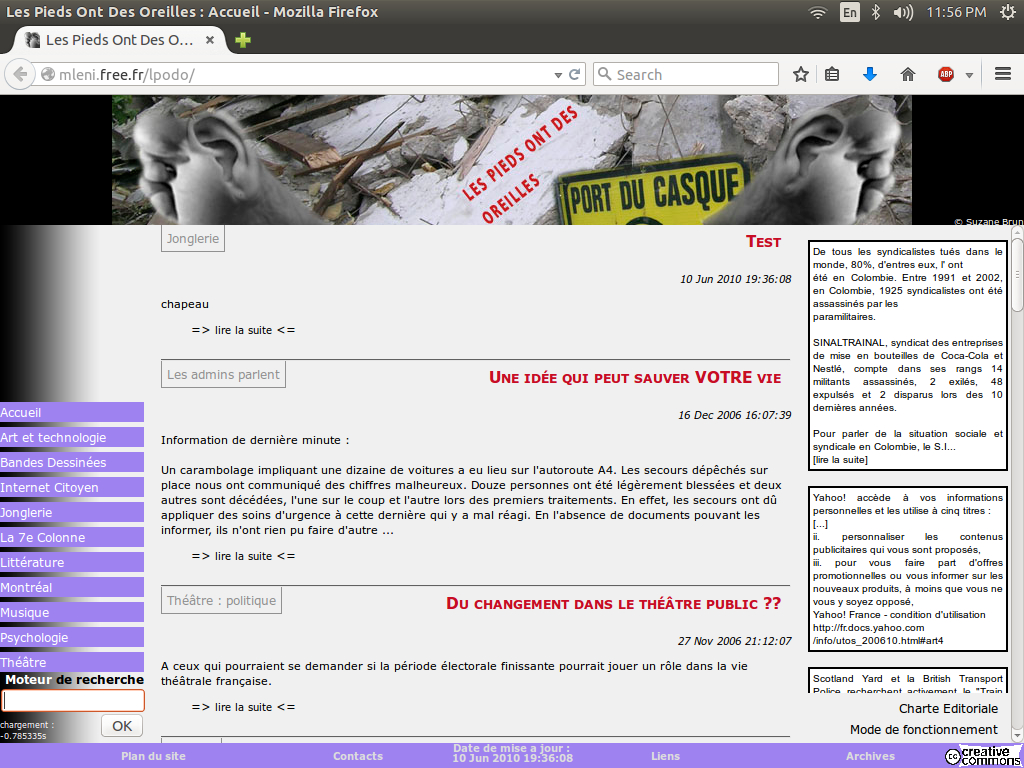Open the bookmarks list icon
The height and width of the screenshot is (768, 1024).
(x=832, y=74)
